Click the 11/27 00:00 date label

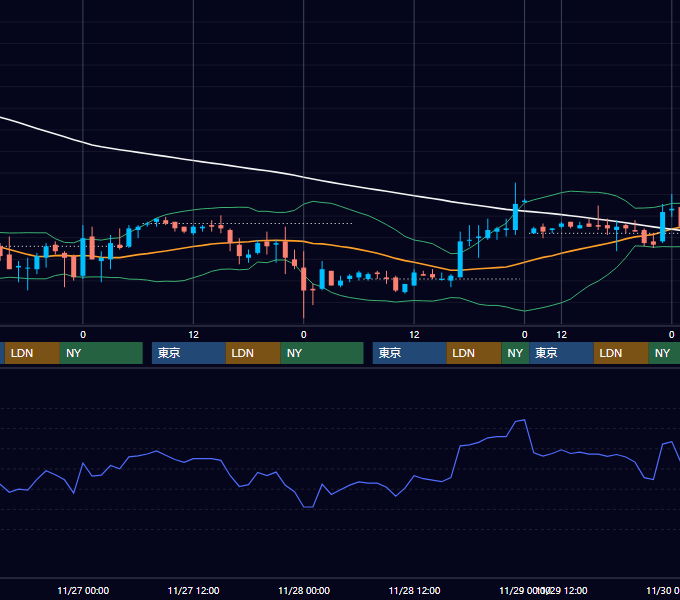[83, 590]
